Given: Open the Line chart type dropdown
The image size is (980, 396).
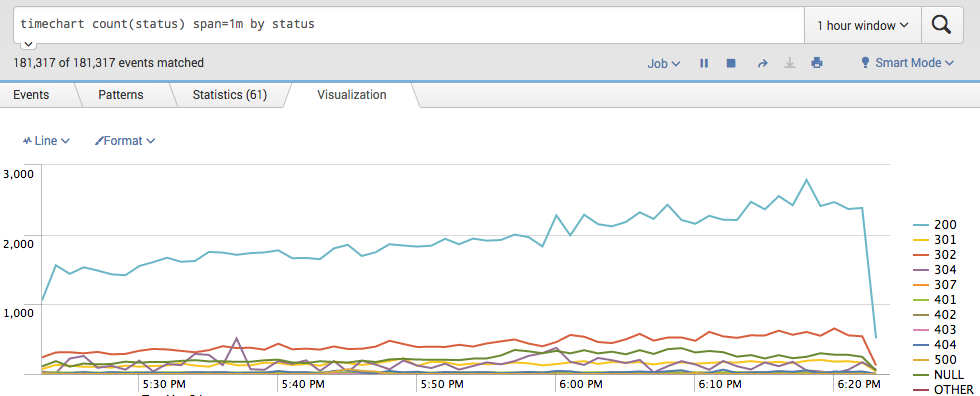Looking at the screenshot, I should [x=46, y=141].
